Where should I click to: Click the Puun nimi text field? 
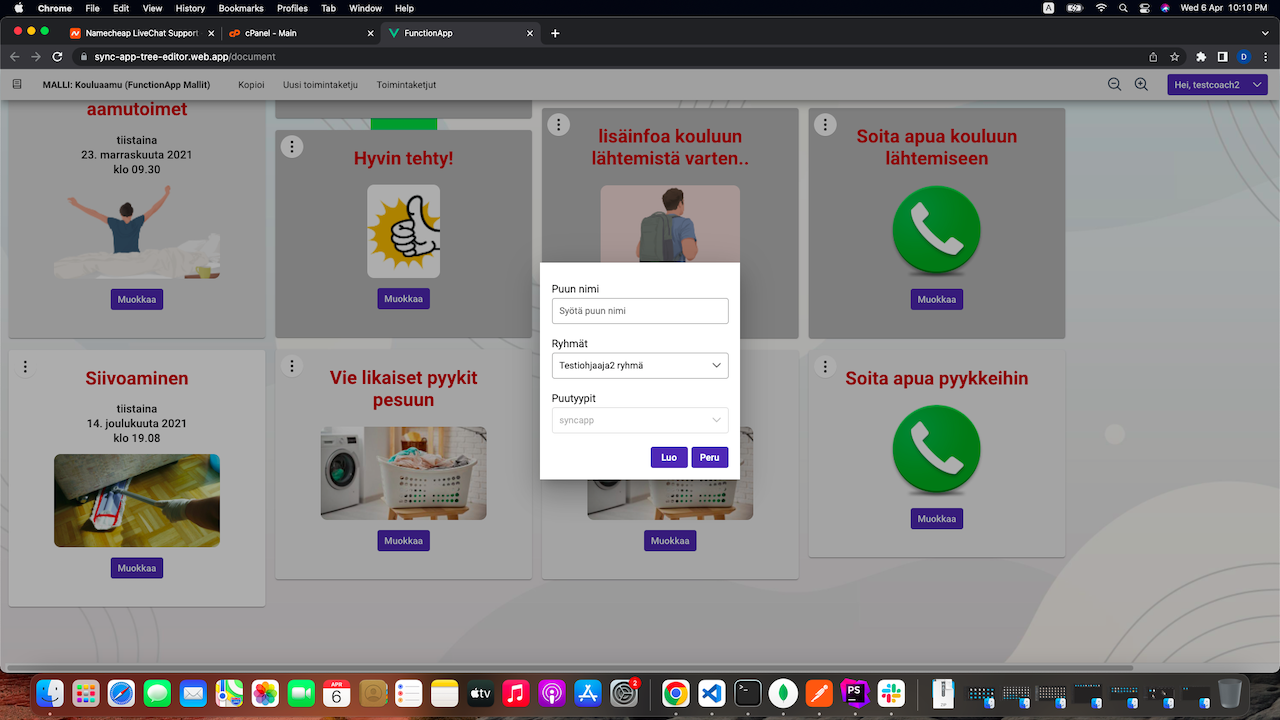tap(640, 311)
